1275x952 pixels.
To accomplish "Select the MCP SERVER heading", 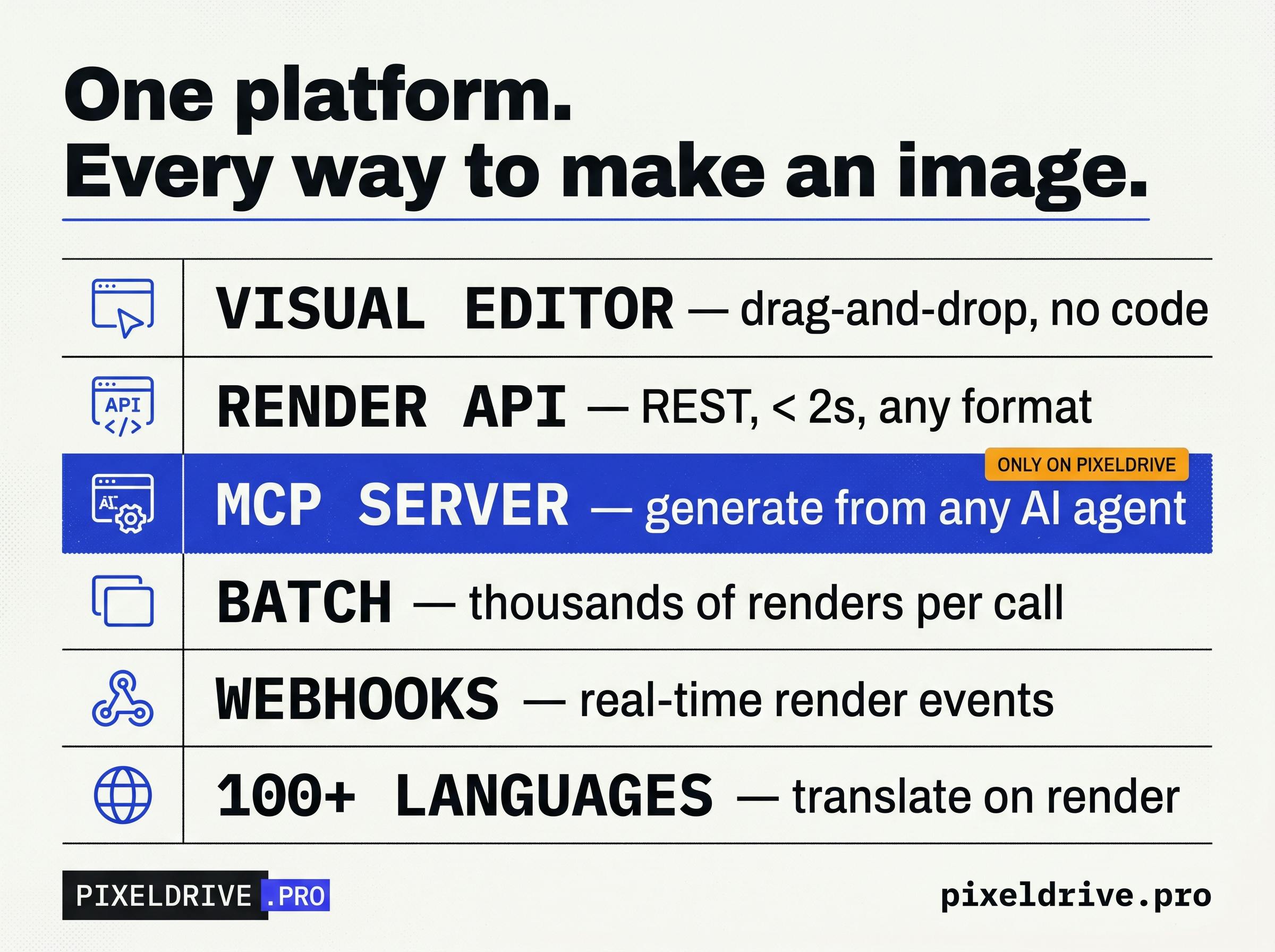I will point(393,505).
